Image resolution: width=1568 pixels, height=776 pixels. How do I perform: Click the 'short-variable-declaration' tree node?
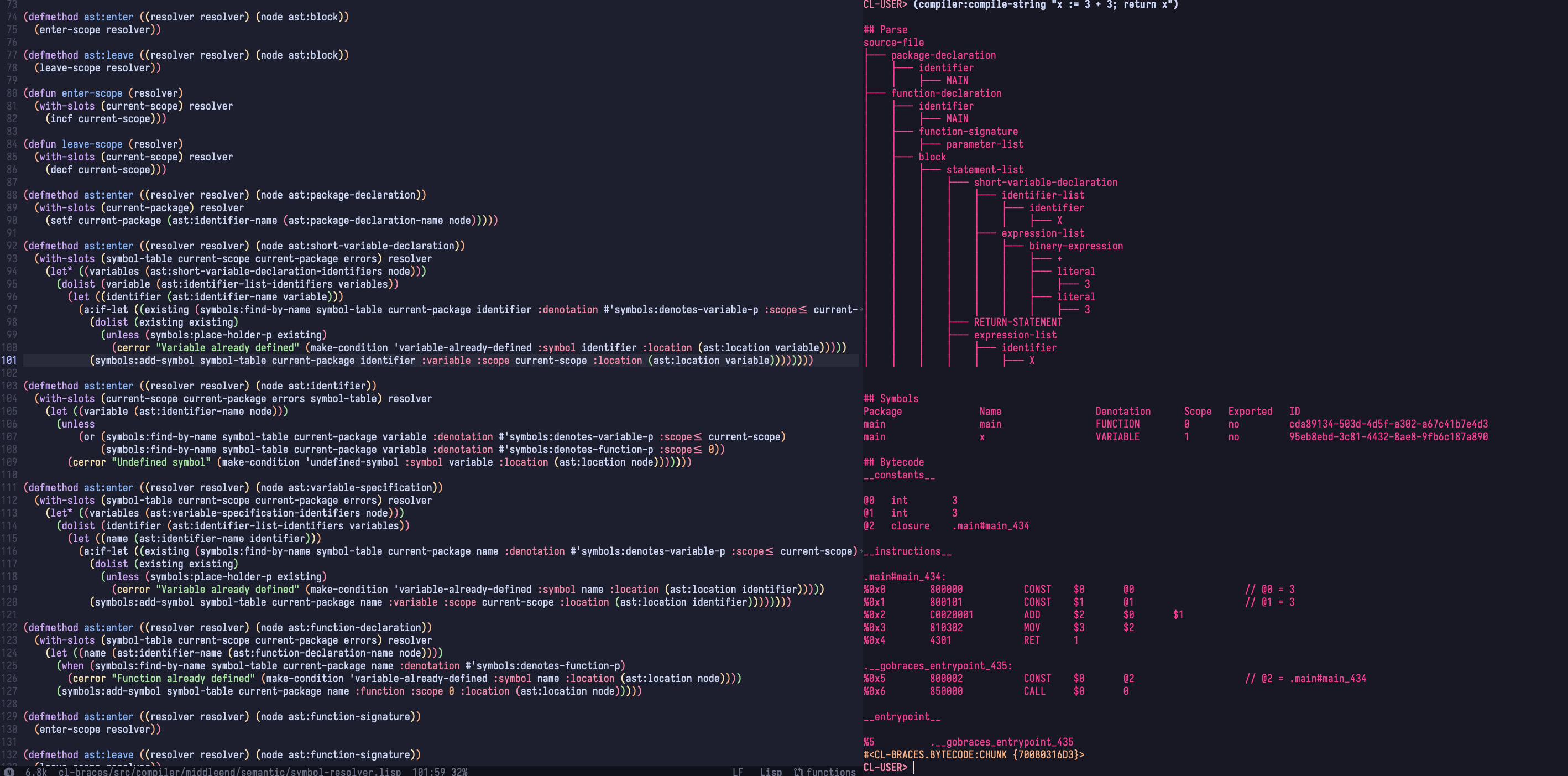[x=1045, y=182]
